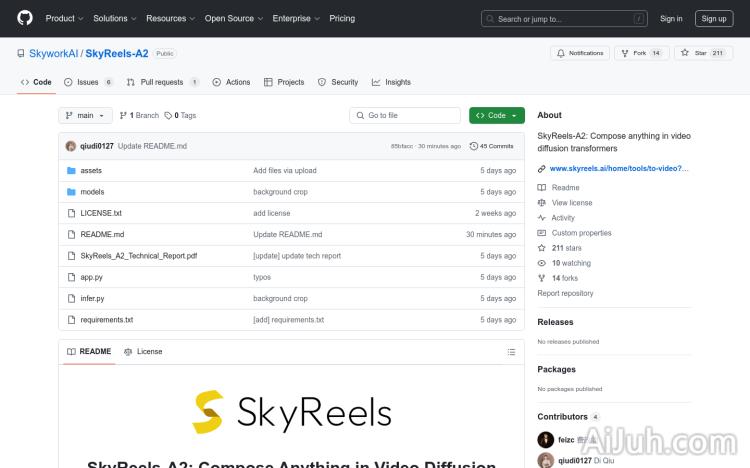Open the 10 watching link
The image size is (750, 468).
(x=571, y=263)
